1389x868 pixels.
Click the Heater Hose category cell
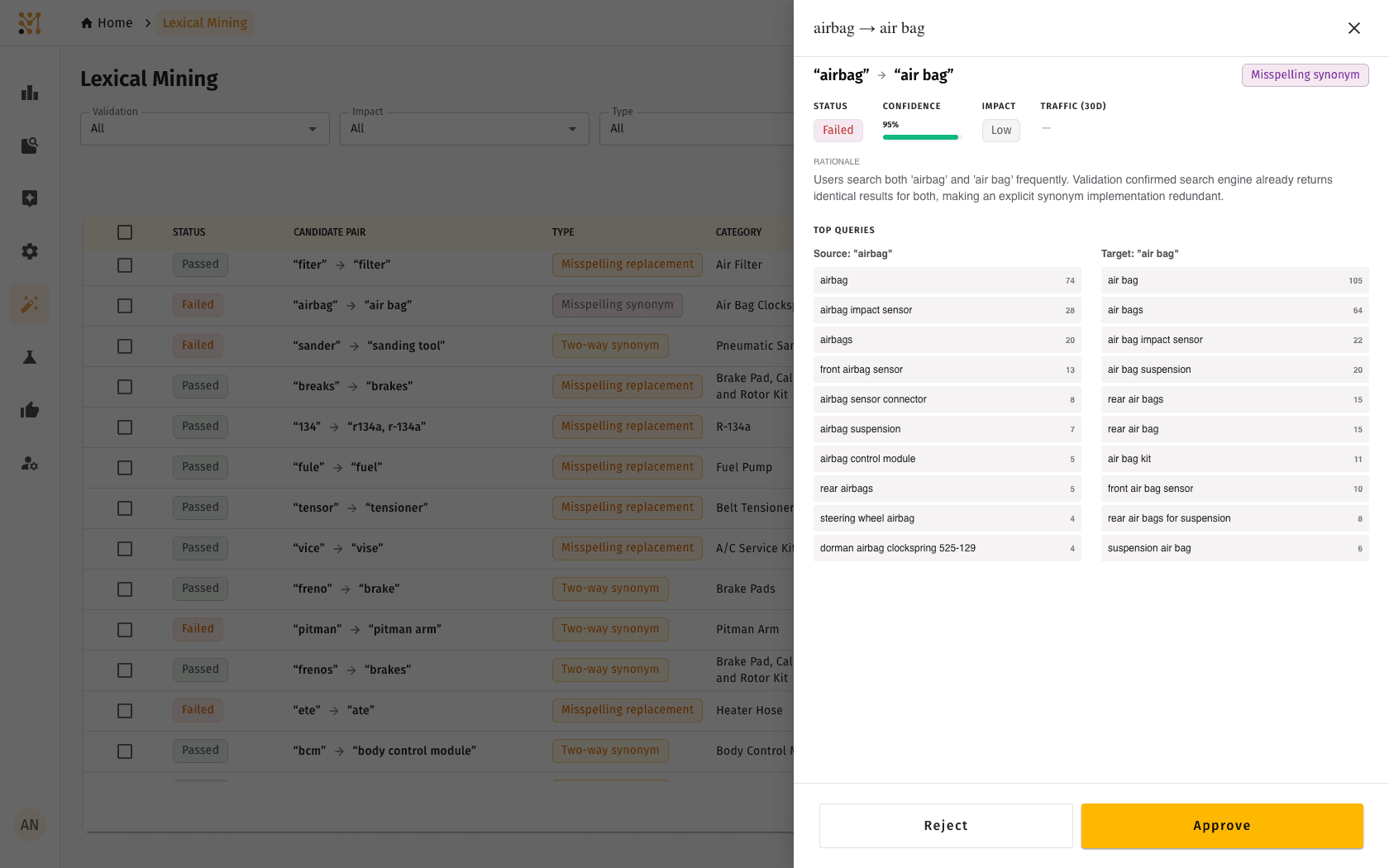pos(749,711)
